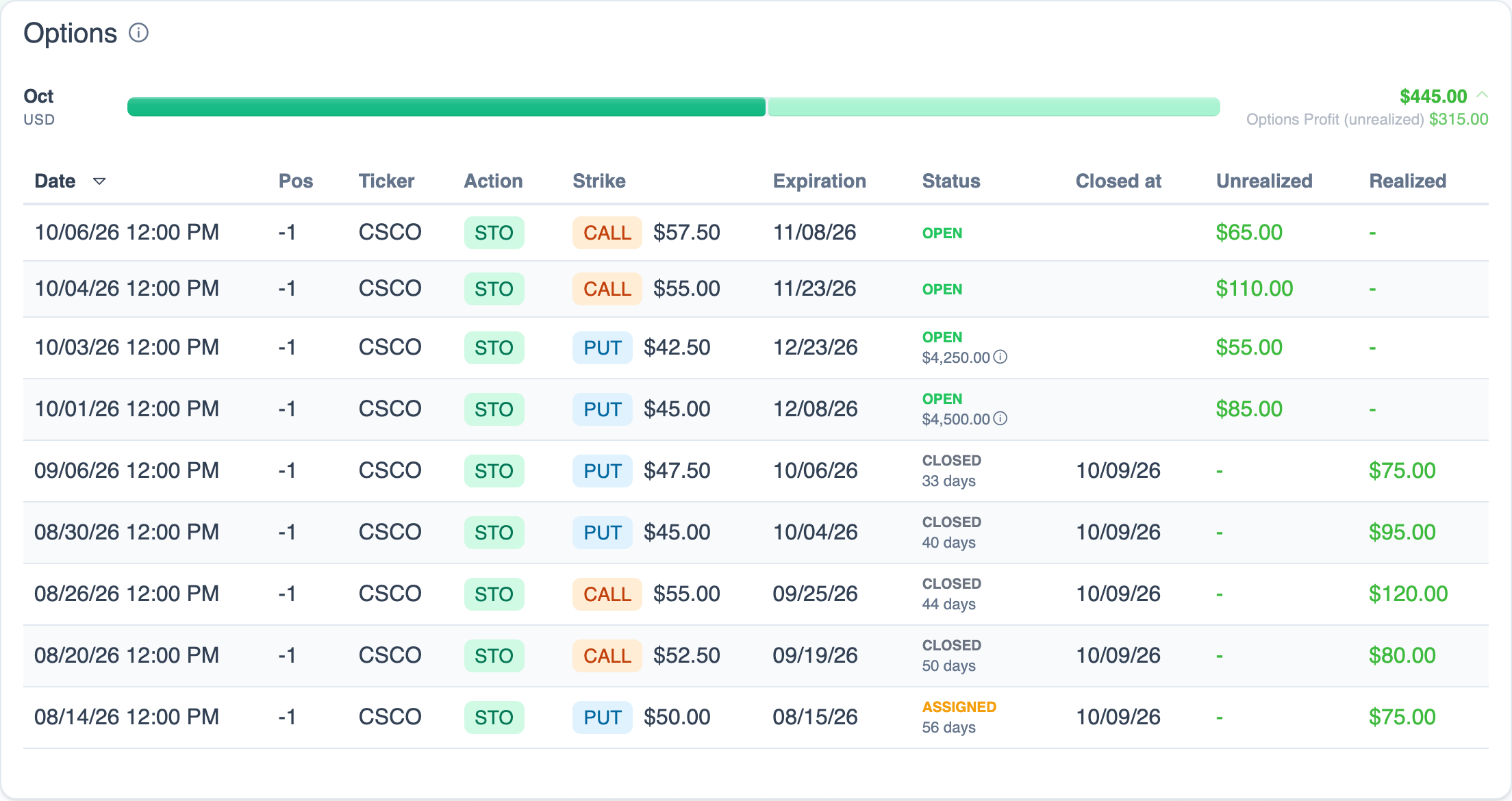Click the Strike column header
Viewport: 1512px width, 801px height.
click(599, 181)
